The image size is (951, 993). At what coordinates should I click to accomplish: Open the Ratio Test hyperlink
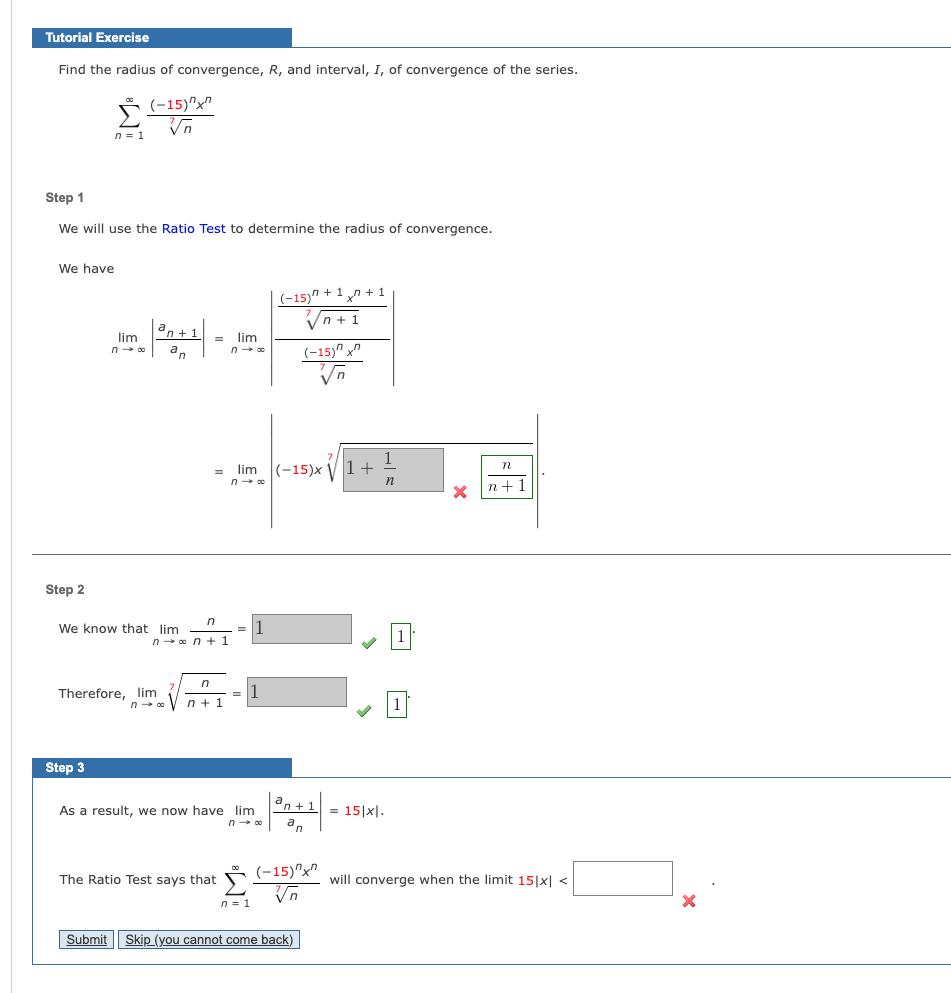coord(193,228)
